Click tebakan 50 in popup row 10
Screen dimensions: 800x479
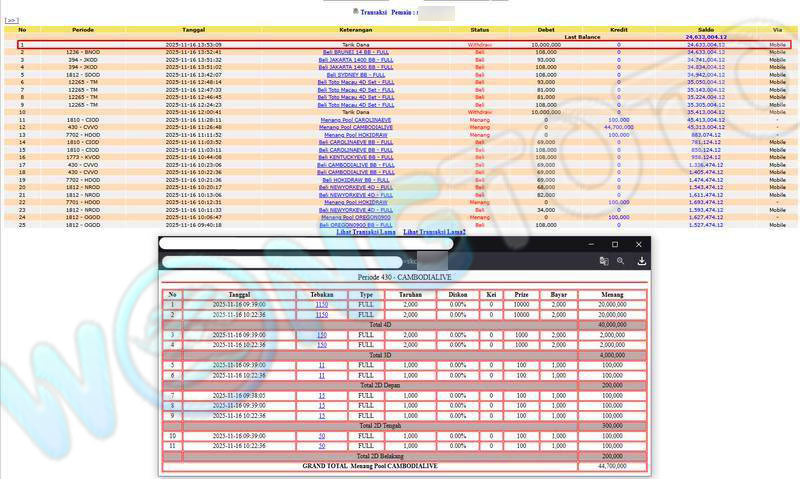click(322, 436)
